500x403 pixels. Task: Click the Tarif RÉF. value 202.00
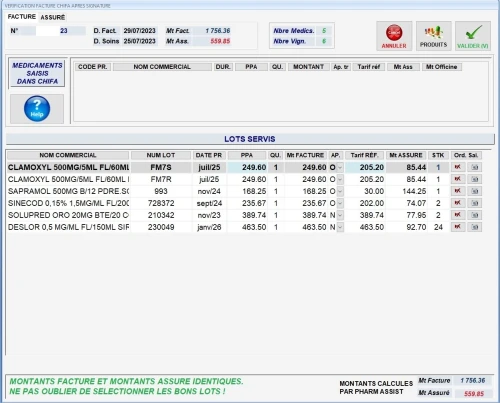tap(365, 203)
